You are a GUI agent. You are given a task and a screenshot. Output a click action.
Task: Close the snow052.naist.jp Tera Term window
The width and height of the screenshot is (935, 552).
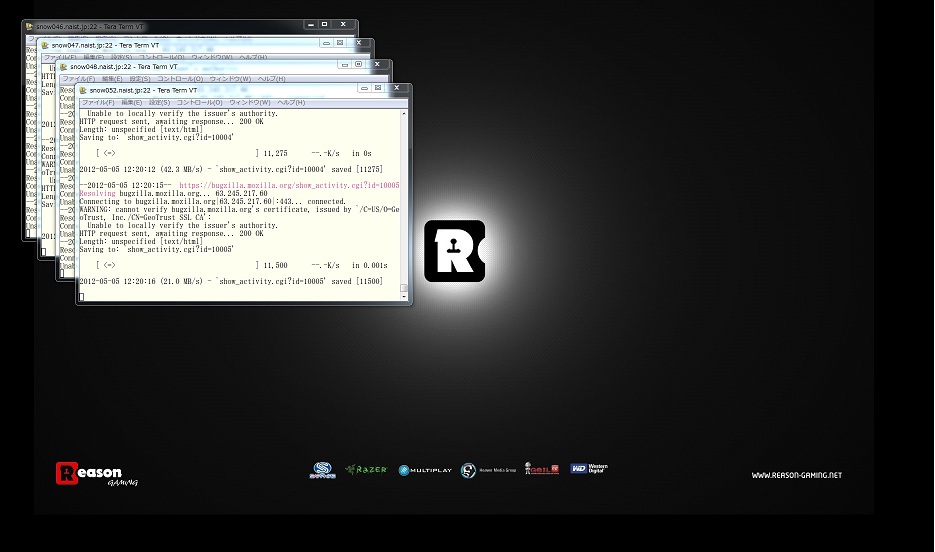point(397,88)
